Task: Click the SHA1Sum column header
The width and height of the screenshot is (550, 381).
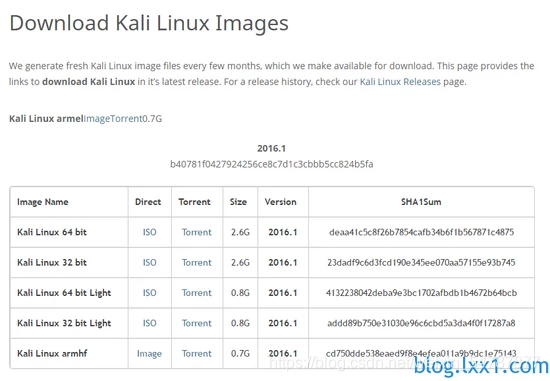Action: (x=421, y=202)
